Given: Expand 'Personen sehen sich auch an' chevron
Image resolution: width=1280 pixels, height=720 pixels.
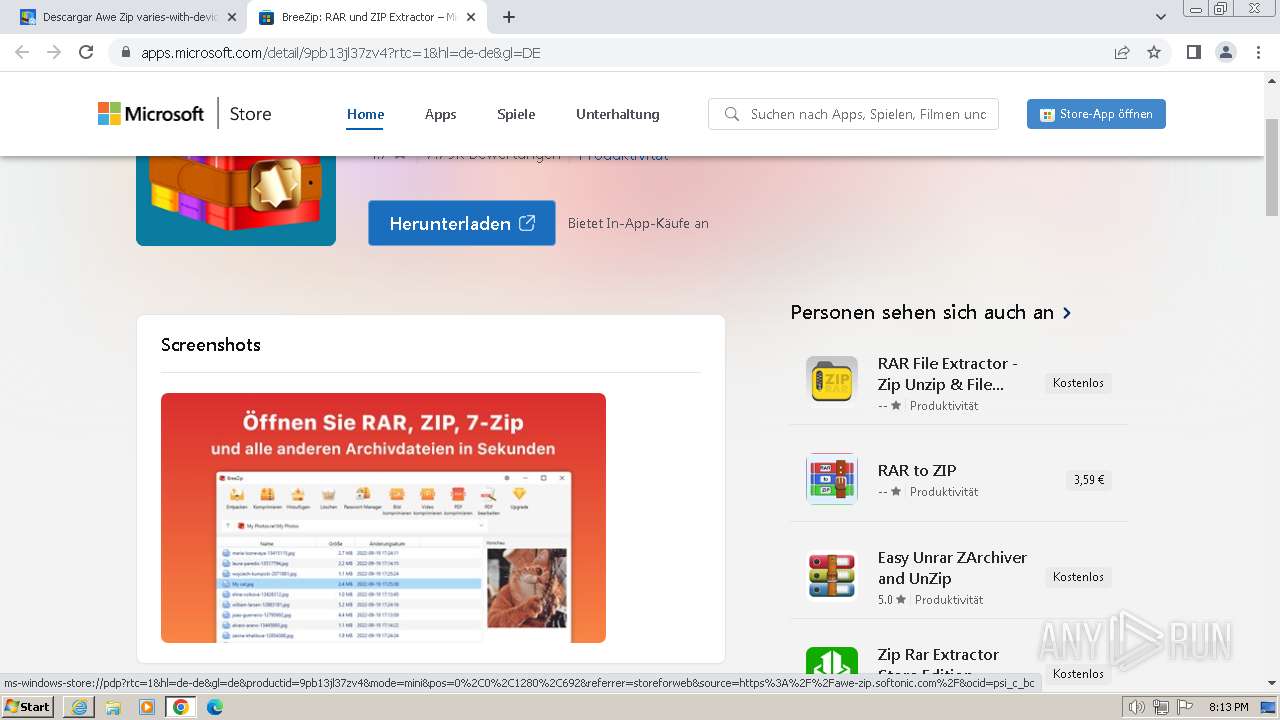Looking at the screenshot, I should (x=1067, y=313).
